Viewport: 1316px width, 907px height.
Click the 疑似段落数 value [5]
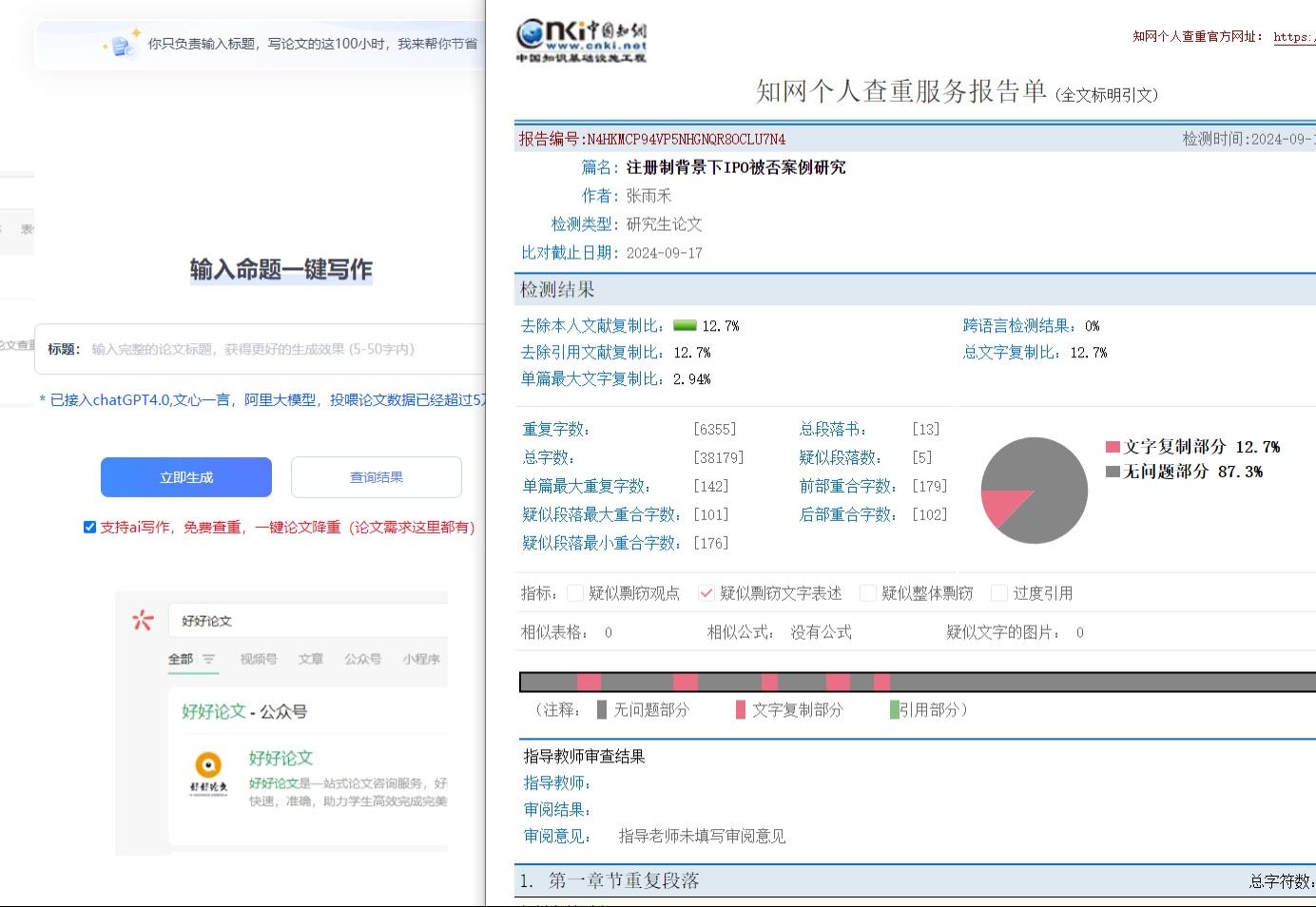coord(922,457)
